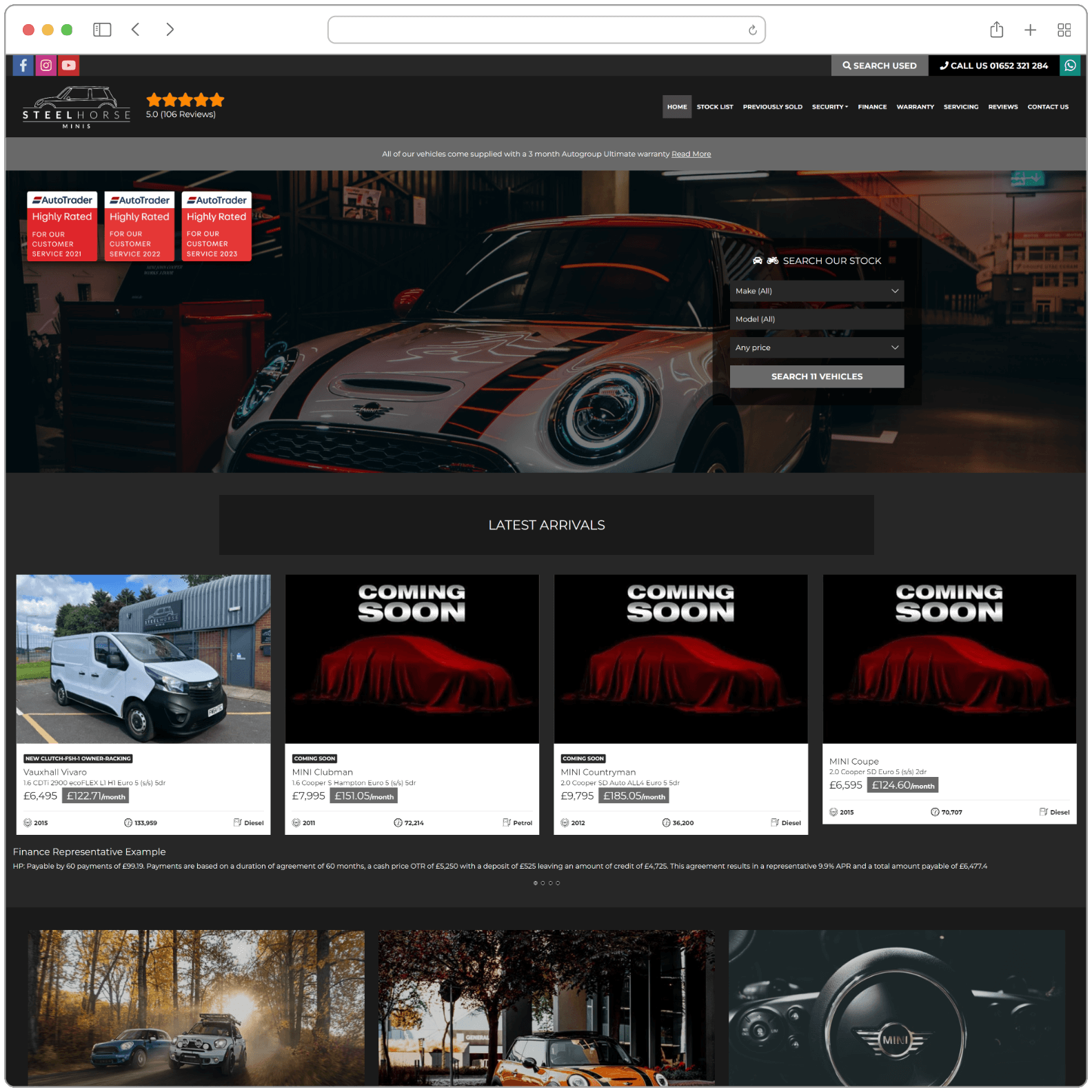The image size is (1092, 1092).
Task: Click the WhatsApp chat icon
Action: 1070,65
